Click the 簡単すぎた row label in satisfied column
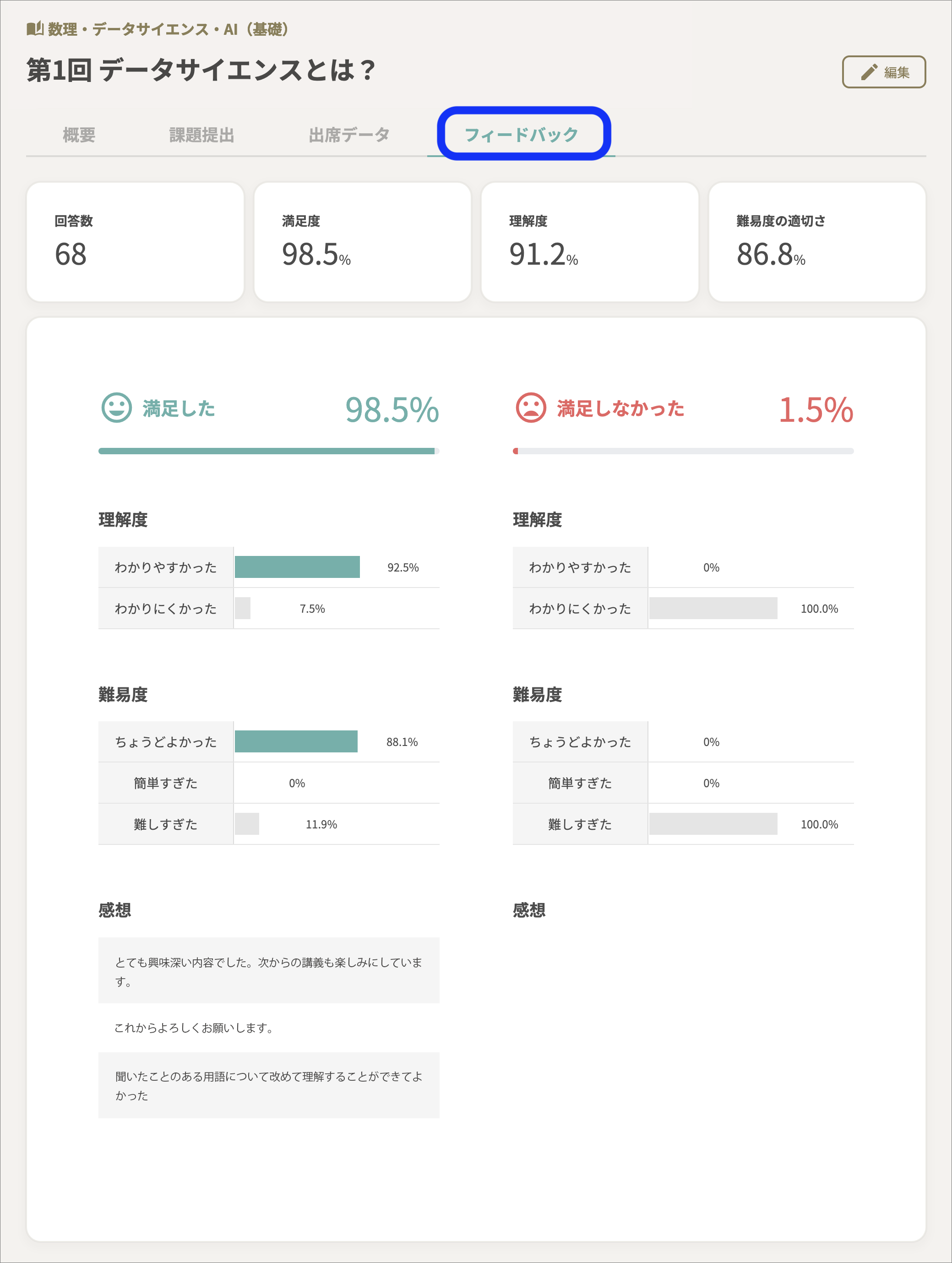 pyautogui.click(x=166, y=784)
